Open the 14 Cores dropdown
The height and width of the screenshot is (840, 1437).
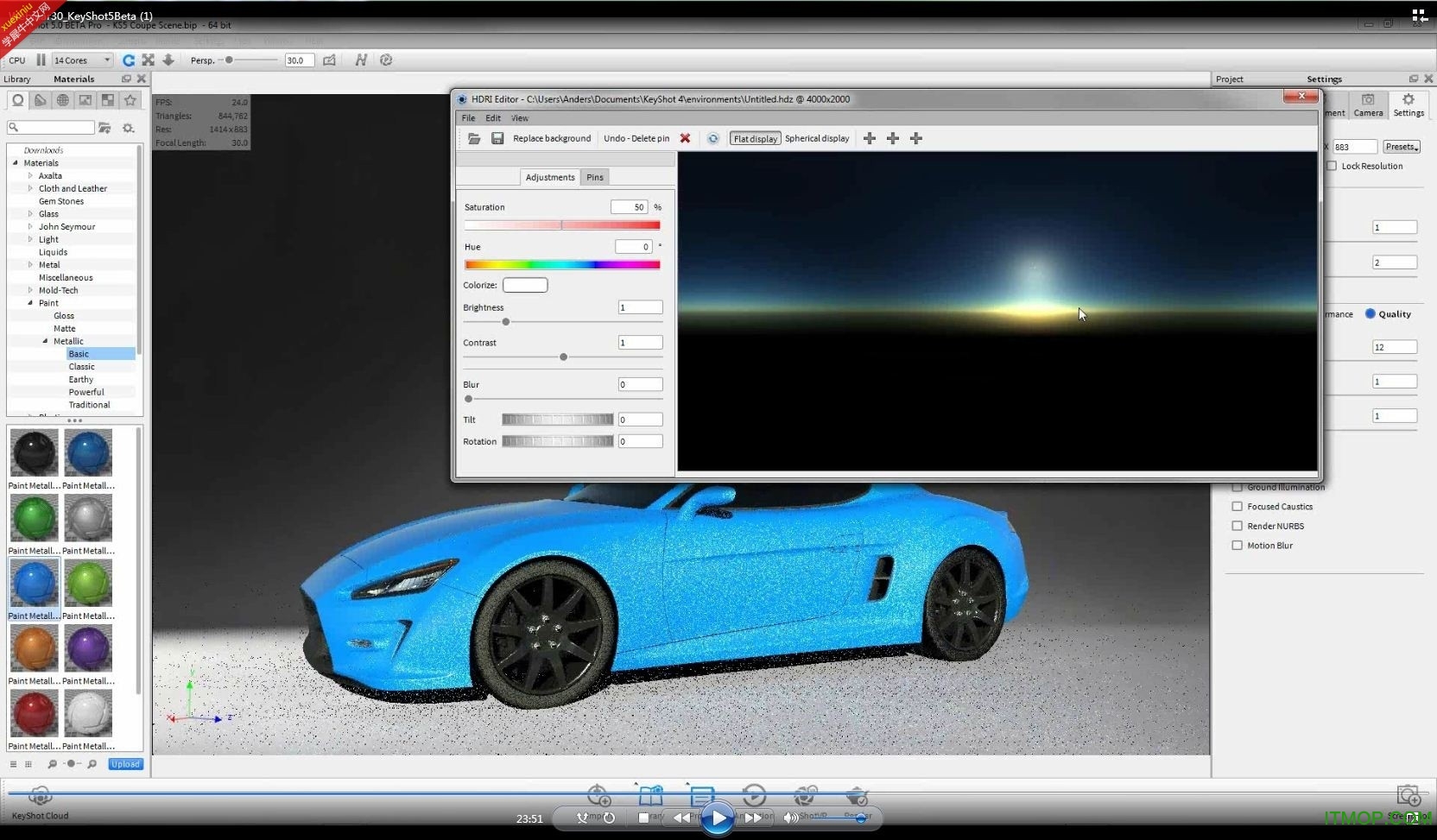83,60
